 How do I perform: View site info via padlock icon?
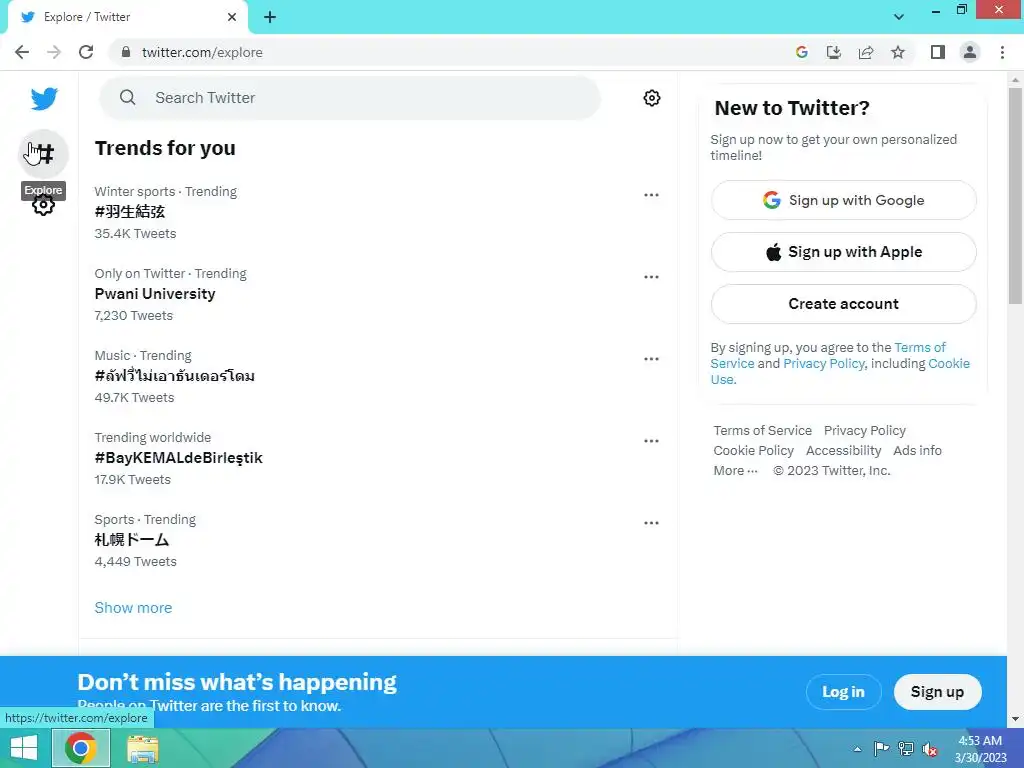pos(126,52)
